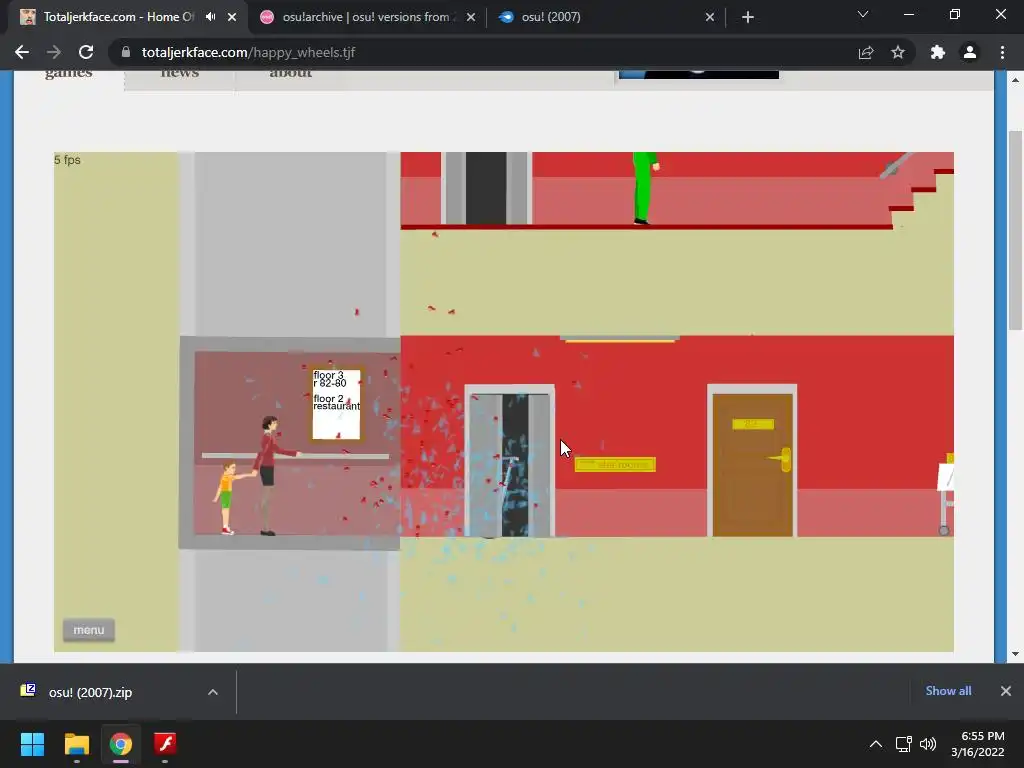Open the tab search dropdown arrow

click(863, 14)
